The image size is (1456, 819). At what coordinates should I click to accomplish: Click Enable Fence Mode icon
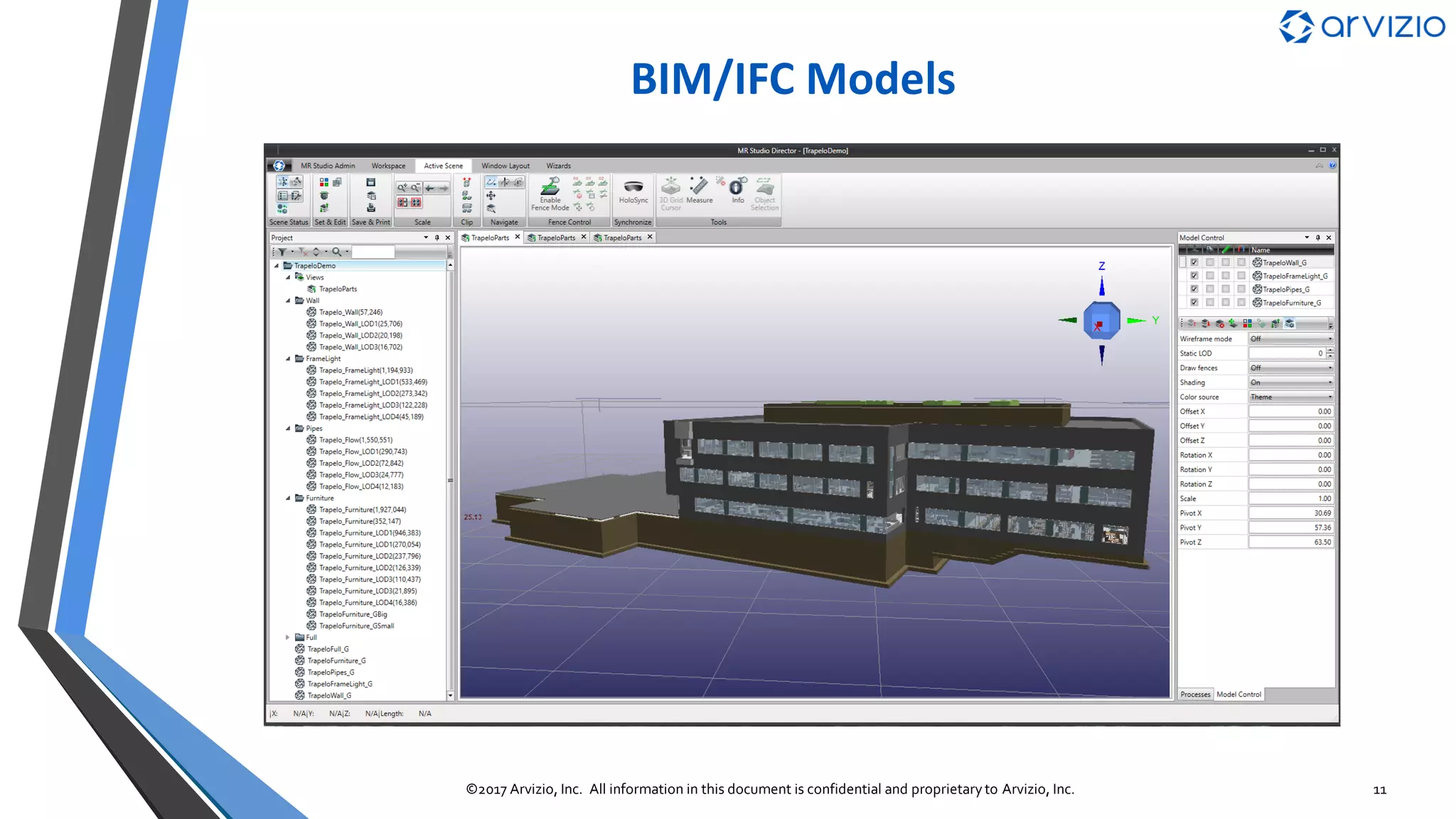pyautogui.click(x=550, y=188)
